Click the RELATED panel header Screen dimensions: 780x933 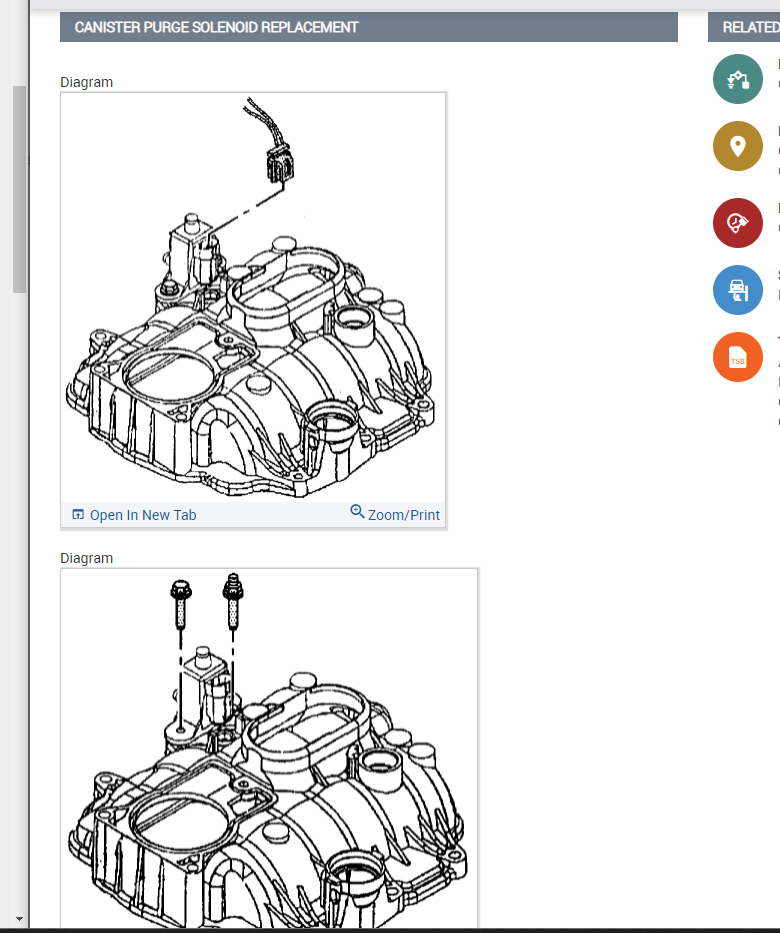pos(744,27)
